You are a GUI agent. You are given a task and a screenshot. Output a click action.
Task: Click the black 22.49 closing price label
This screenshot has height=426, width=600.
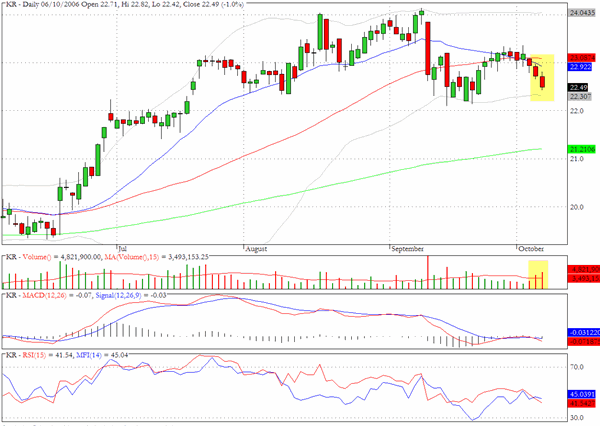[x=580, y=88]
